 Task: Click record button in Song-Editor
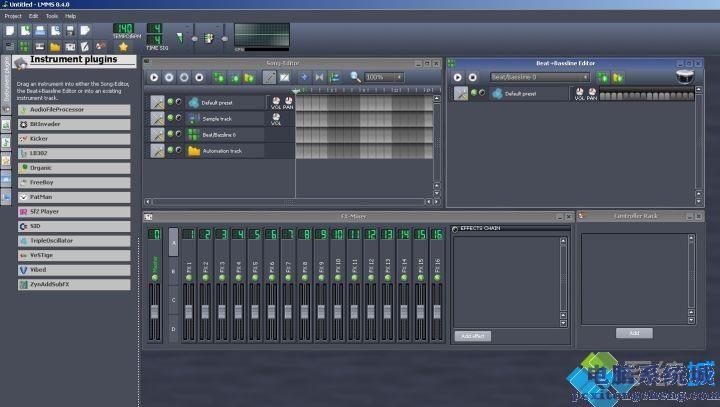169,78
